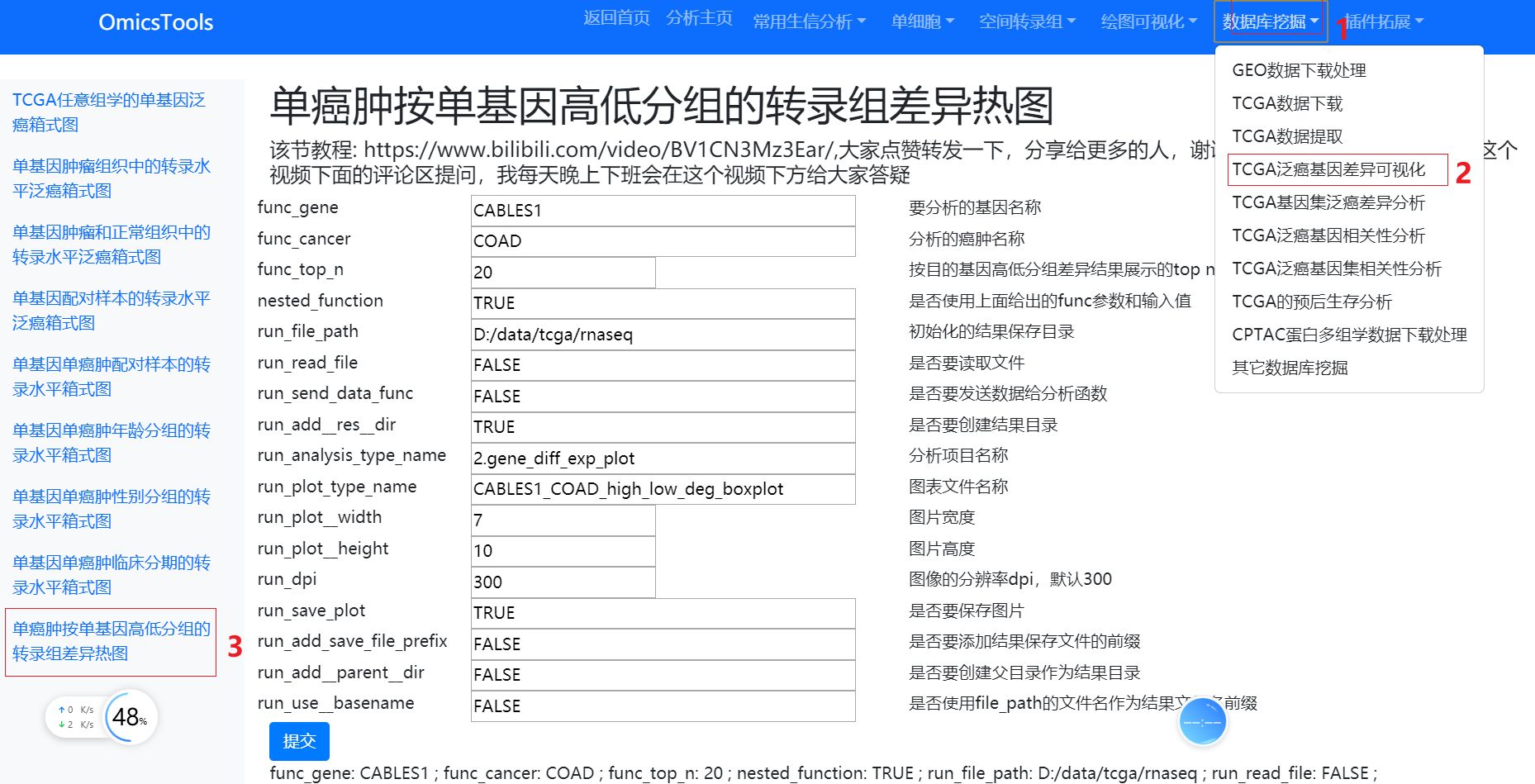
Task: Click the run_dpi field showing 300
Action: pyautogui.click(x=563, y=582)
